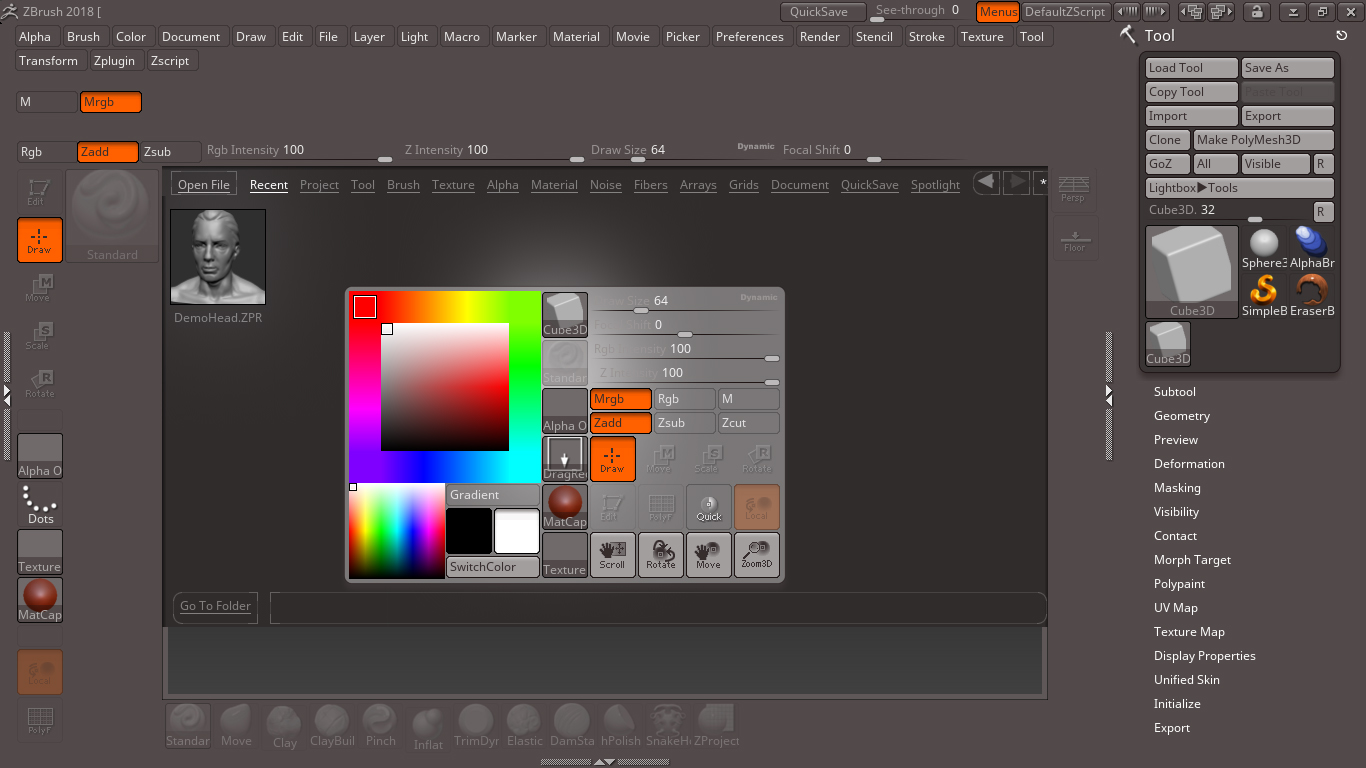Select the Standard brush at the bottom shelf

tap(188, 726)
